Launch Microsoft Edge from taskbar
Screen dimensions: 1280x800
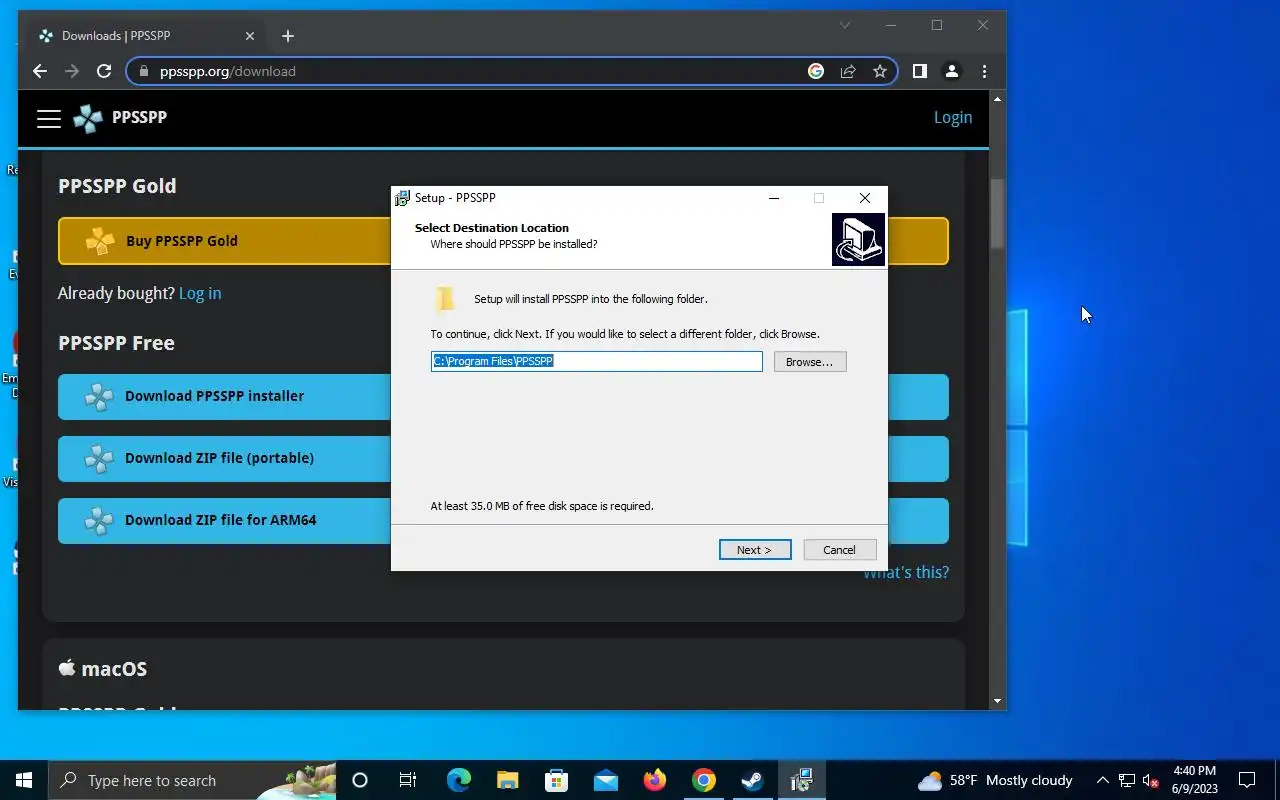[x=459, y=780]
